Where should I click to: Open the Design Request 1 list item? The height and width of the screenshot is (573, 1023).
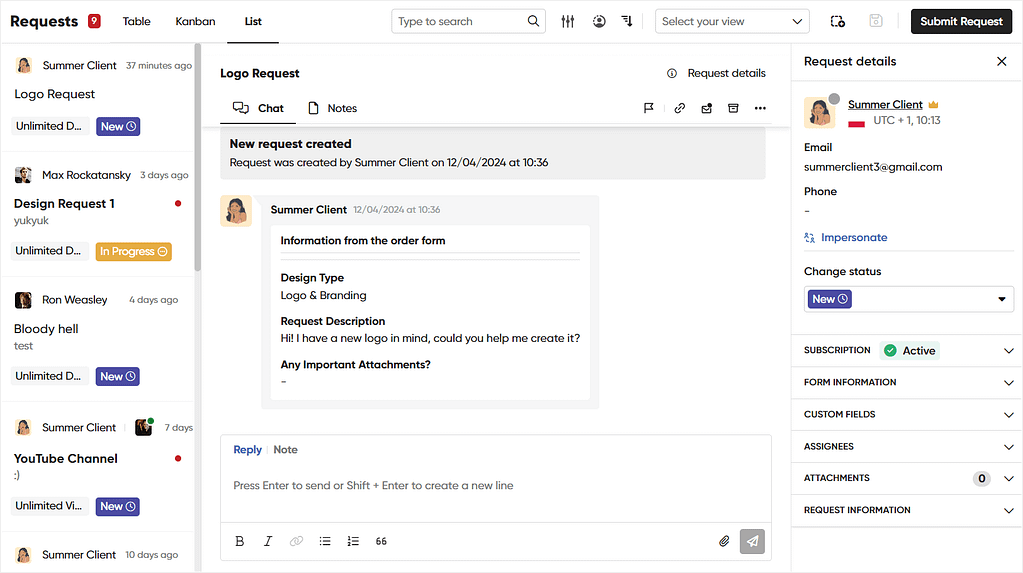pos(99,215)
